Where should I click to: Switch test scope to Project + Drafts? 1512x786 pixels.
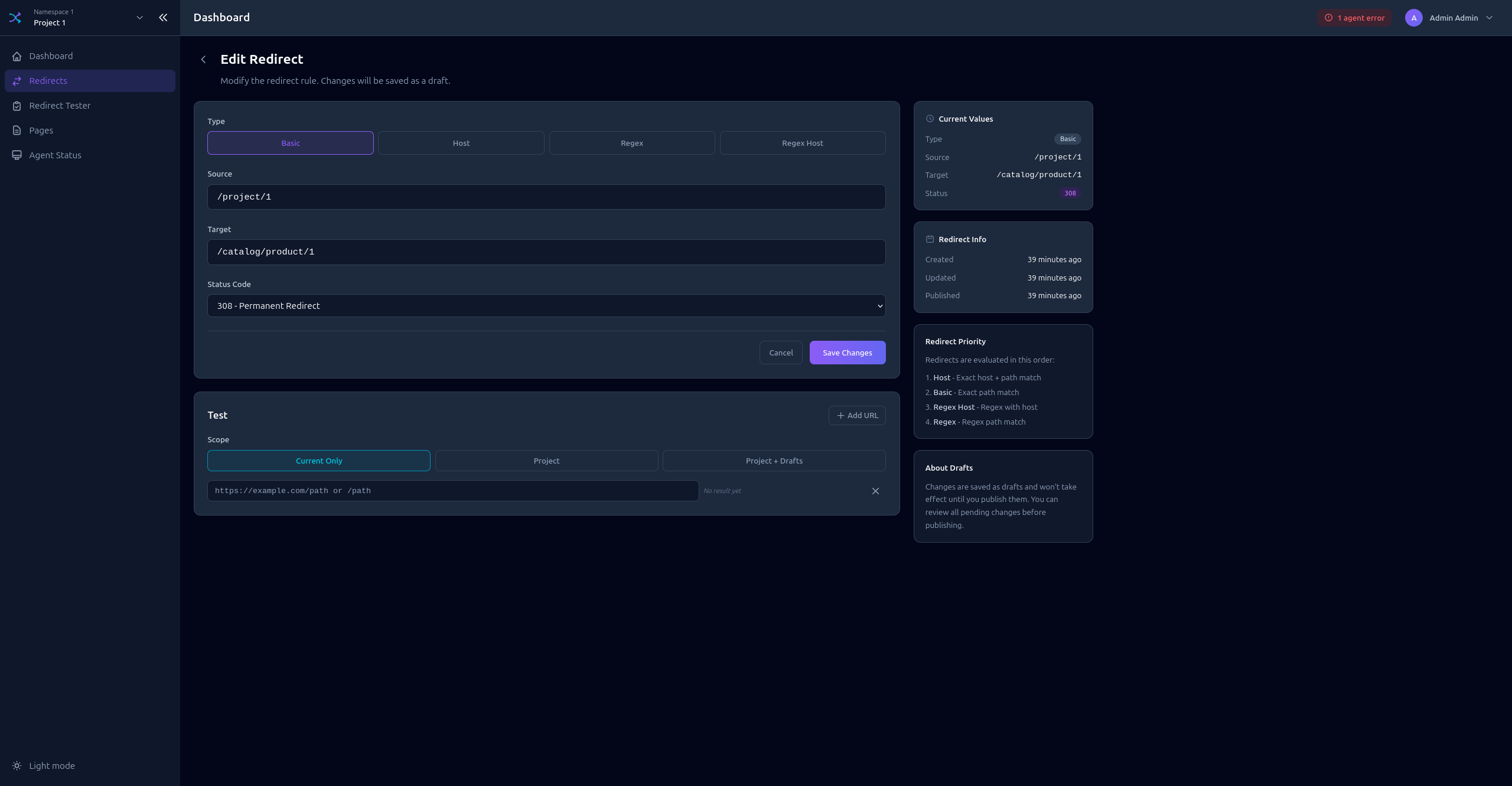click(x=774, y=461)
